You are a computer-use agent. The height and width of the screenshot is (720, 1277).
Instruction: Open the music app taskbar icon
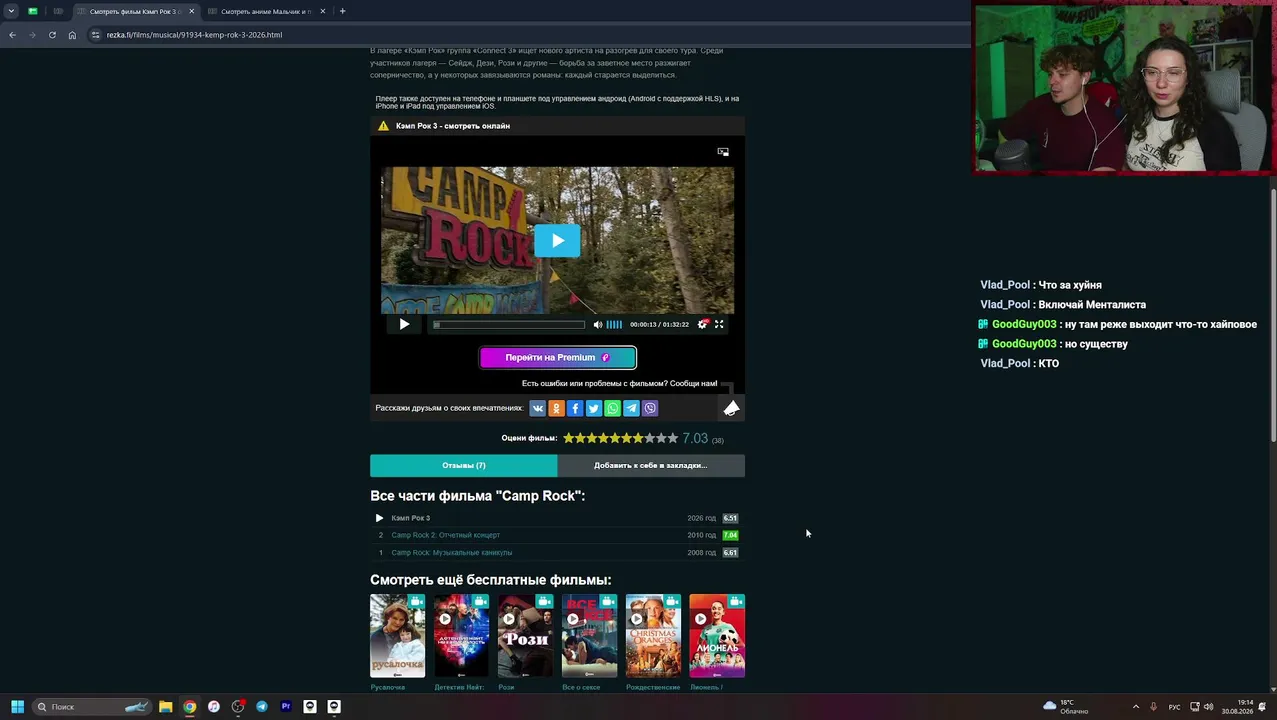coord(214,706)
